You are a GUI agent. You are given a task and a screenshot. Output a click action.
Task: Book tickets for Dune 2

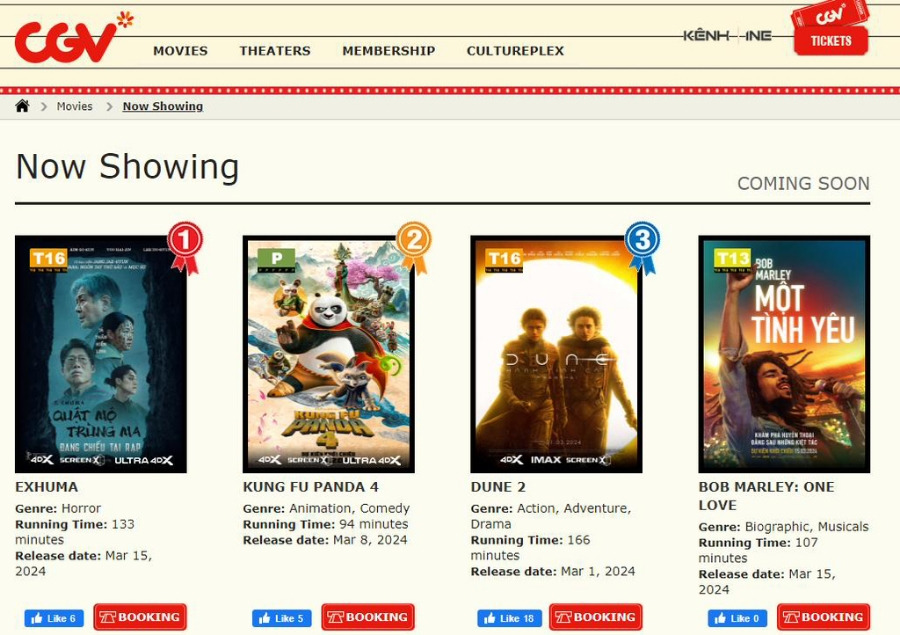point(596,617)
